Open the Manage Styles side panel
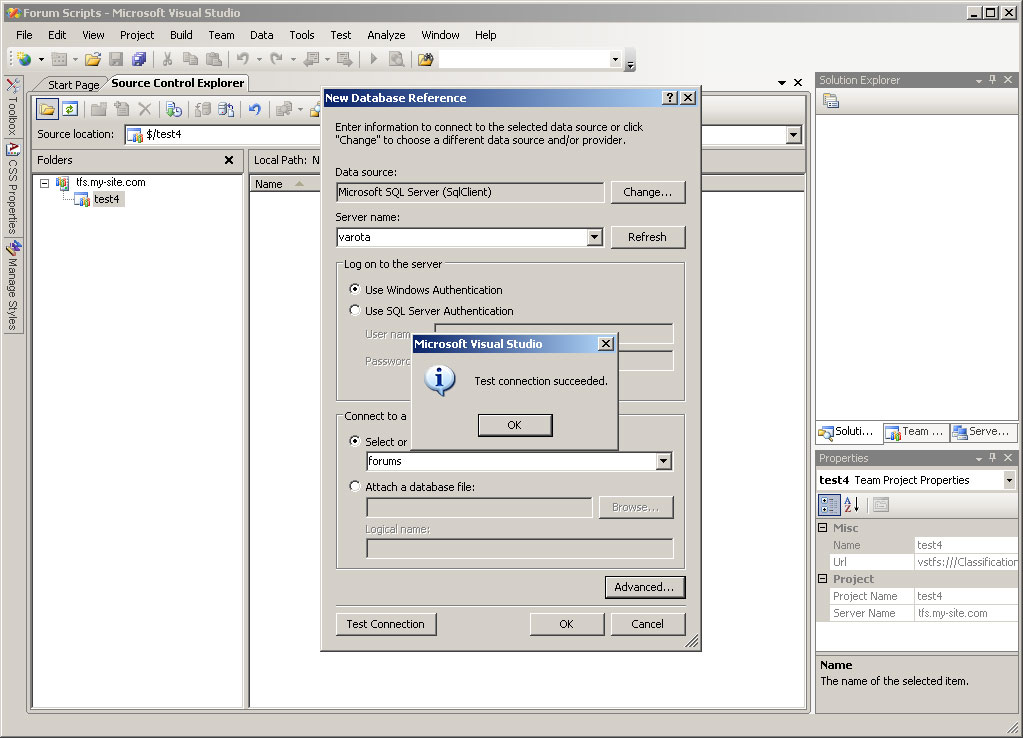Viewport: 1023px width, 738px height. click(x=12, y=285)
